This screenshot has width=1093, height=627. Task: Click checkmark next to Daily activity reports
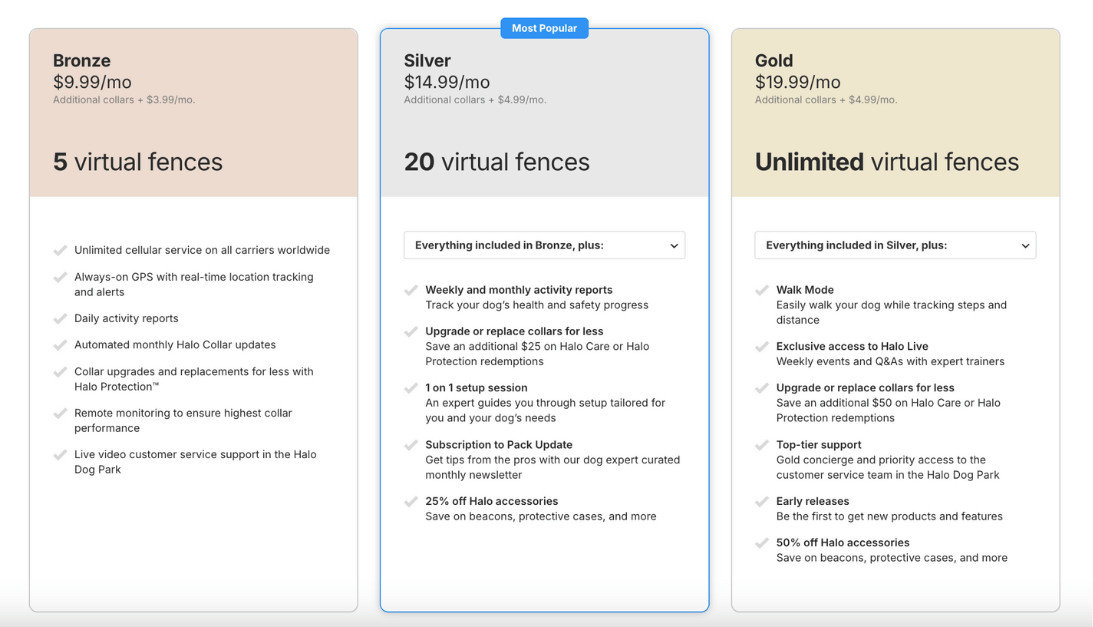(60, 319)
